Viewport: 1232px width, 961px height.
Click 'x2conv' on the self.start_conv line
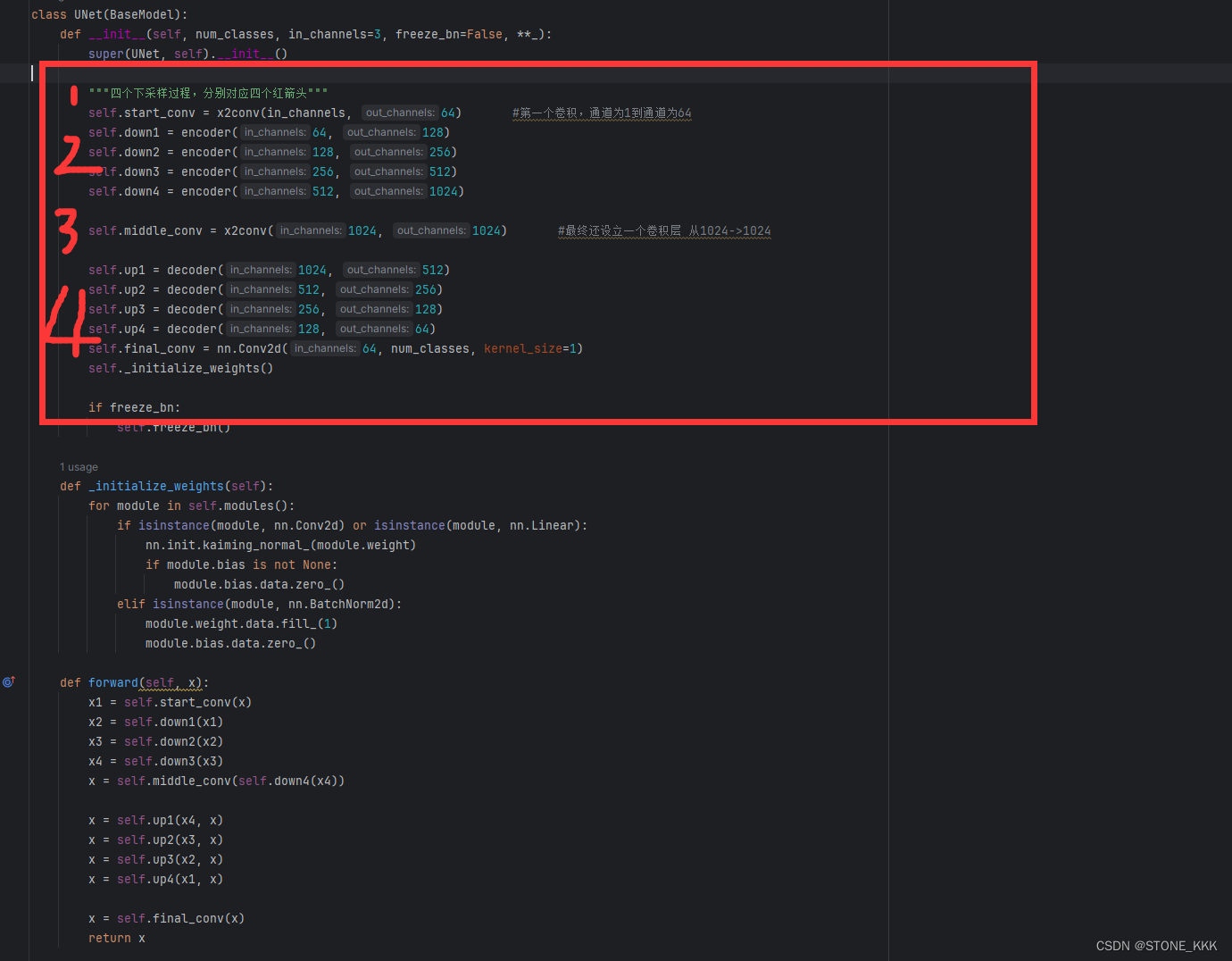coord(238,113)
